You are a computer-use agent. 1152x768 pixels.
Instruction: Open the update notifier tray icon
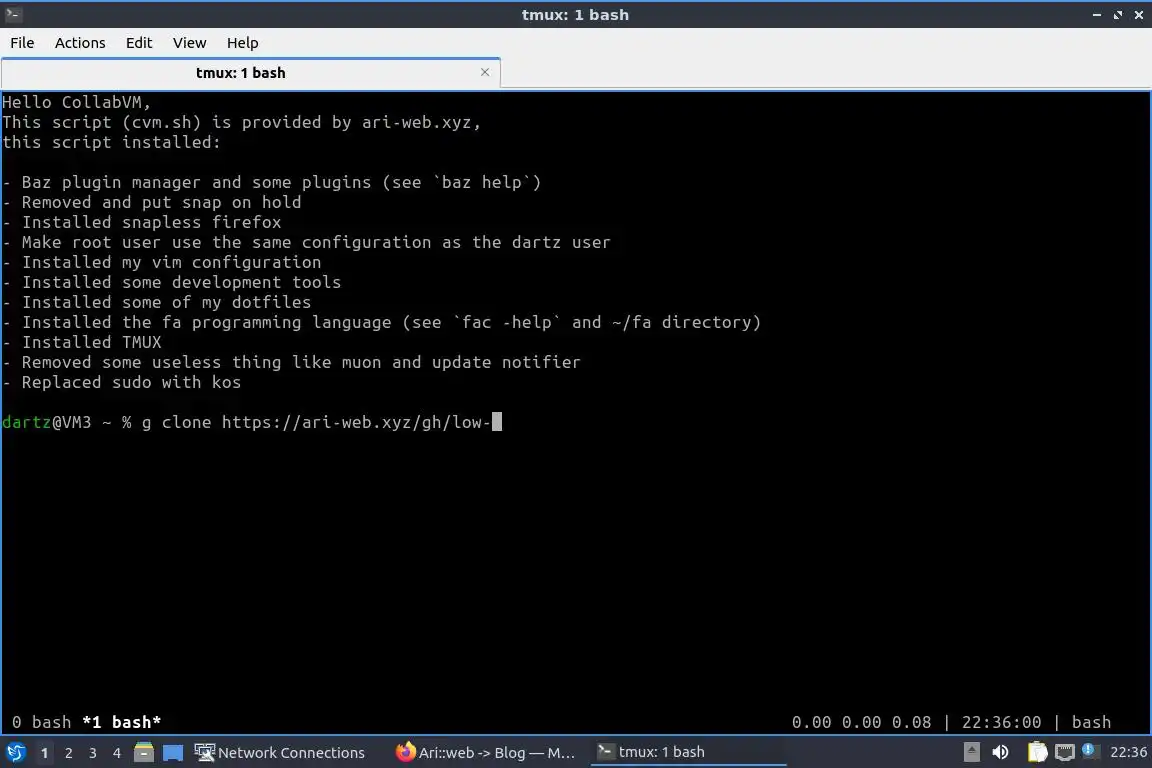point(1089,750)
